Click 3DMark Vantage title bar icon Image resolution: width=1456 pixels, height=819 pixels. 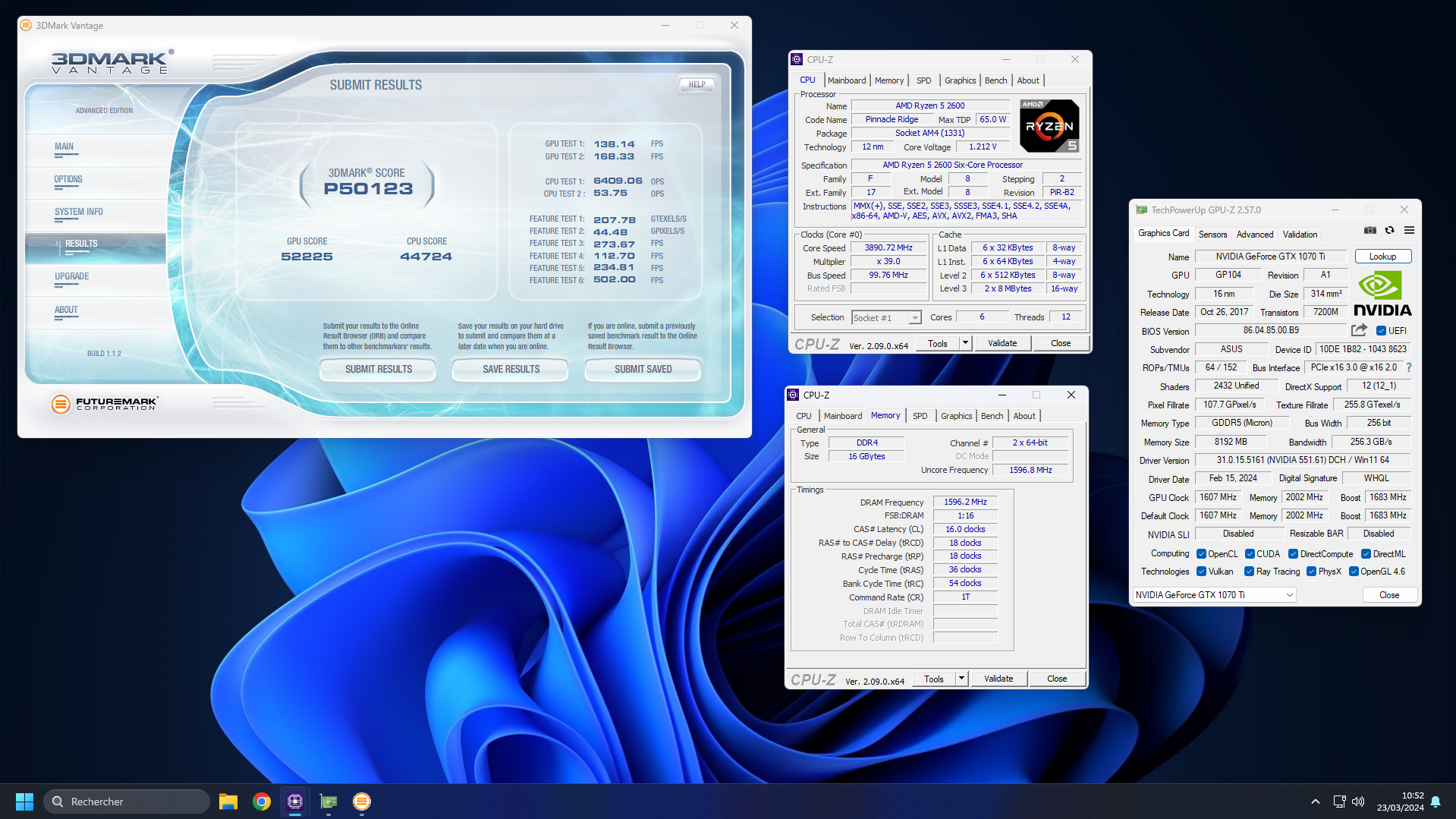[26, 25]
